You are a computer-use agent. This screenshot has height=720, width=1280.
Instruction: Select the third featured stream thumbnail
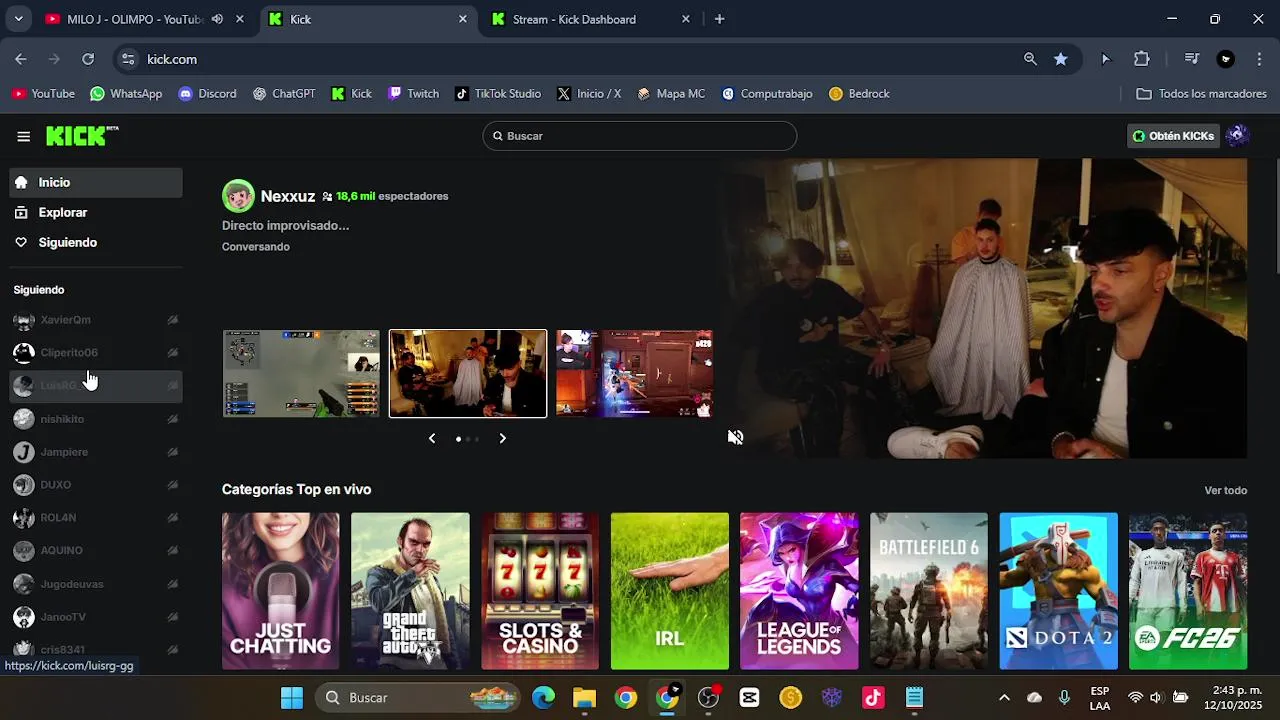click(x=634, y=373)
